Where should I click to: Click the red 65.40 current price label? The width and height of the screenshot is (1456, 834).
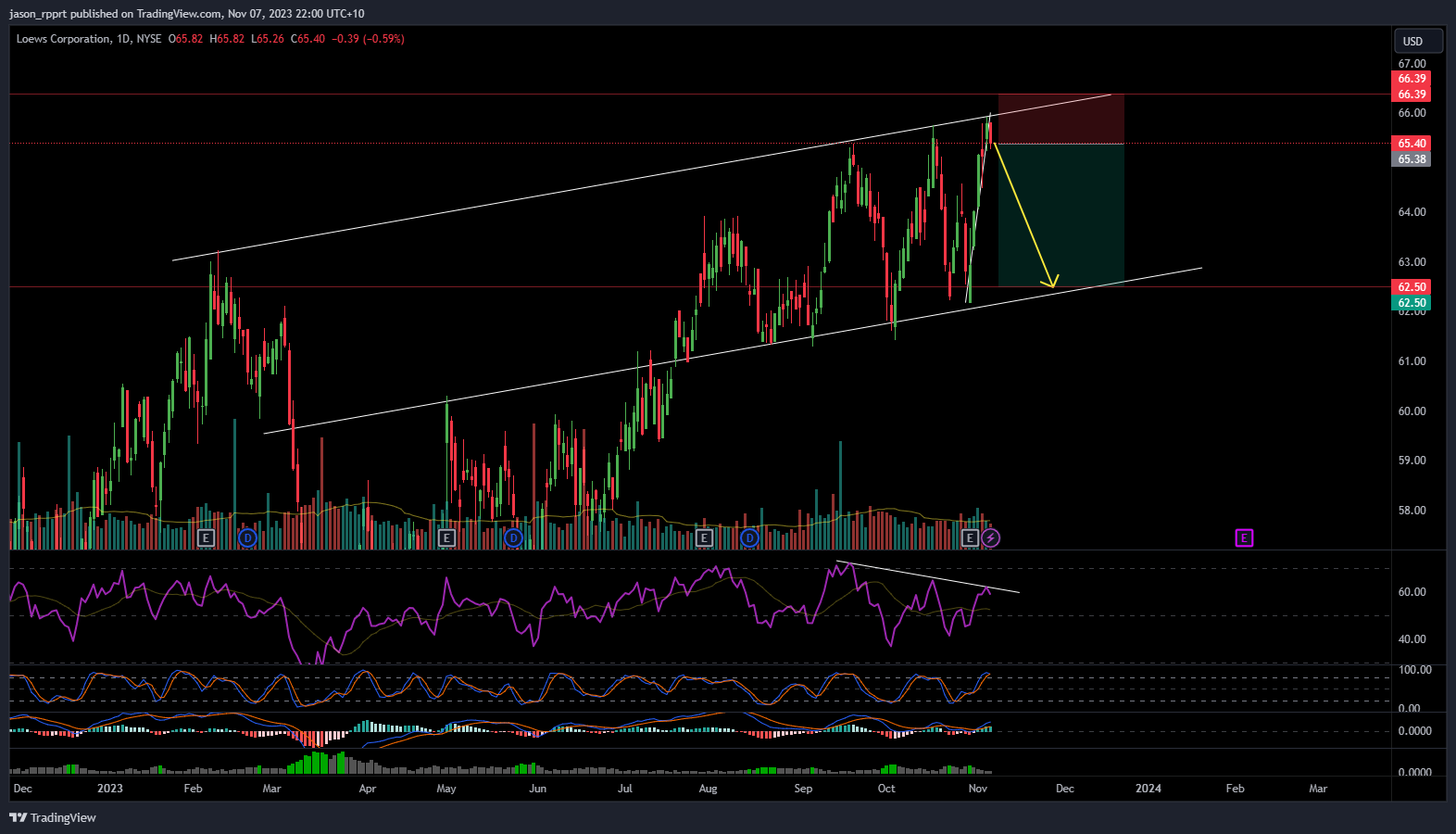pos(1412,144)
